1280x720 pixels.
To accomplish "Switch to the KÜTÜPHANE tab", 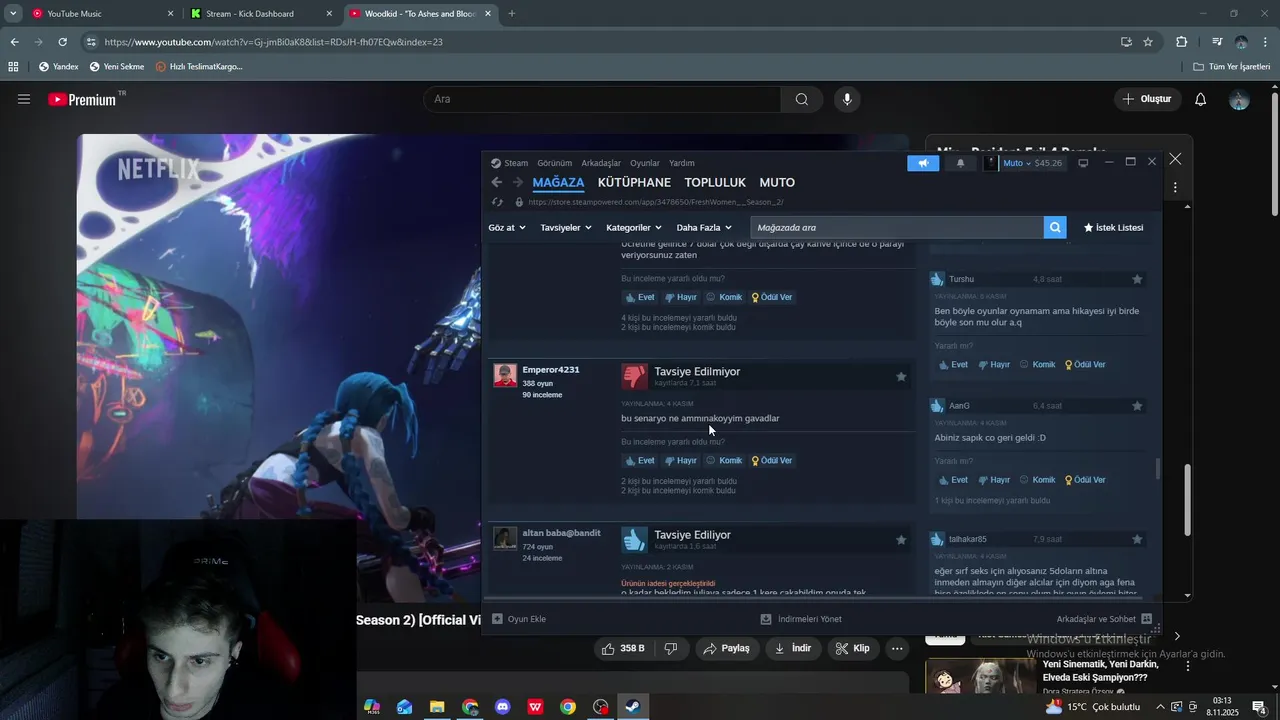I will 634,182.
